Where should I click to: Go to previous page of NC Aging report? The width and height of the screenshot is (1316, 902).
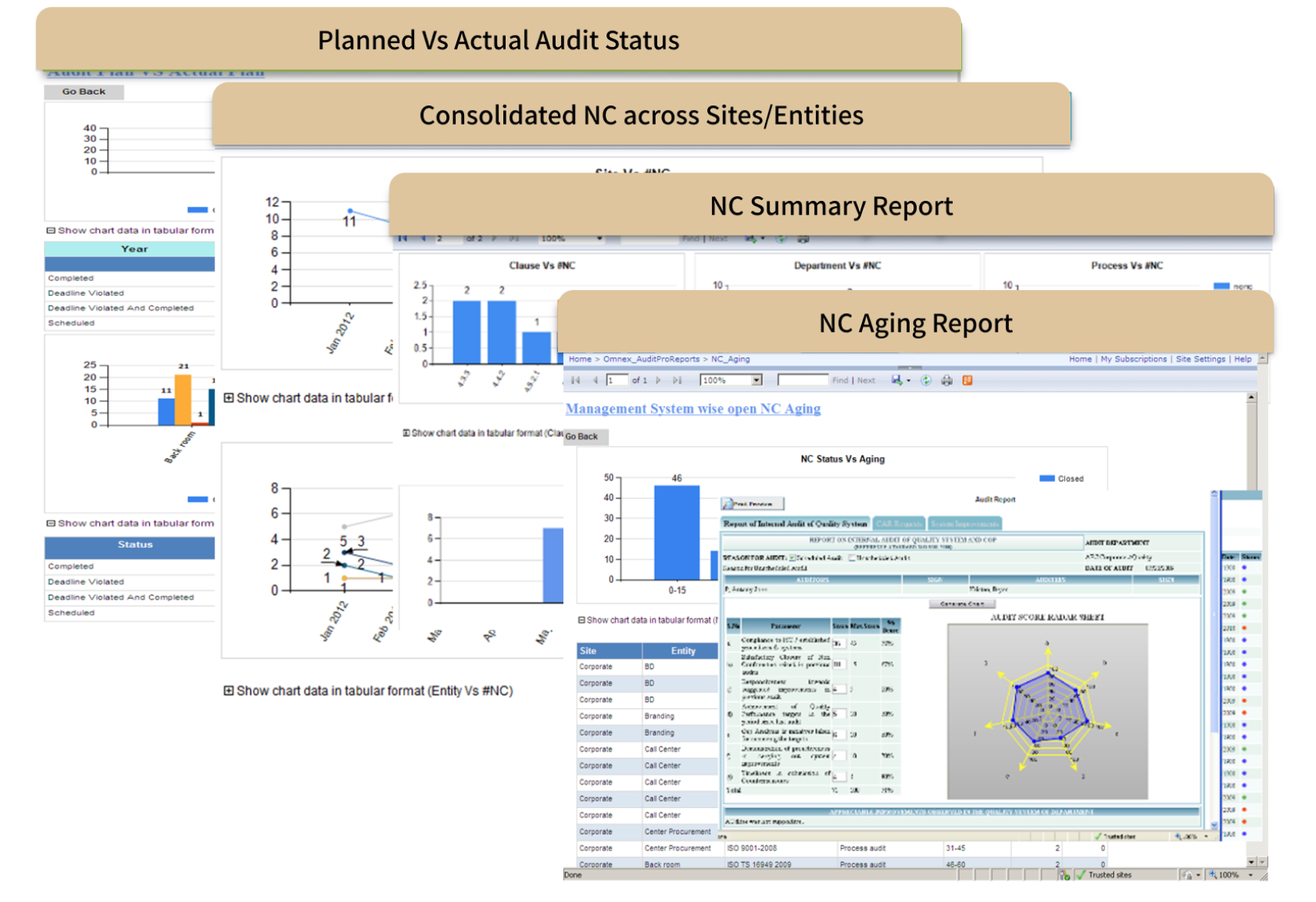[595, 380]
